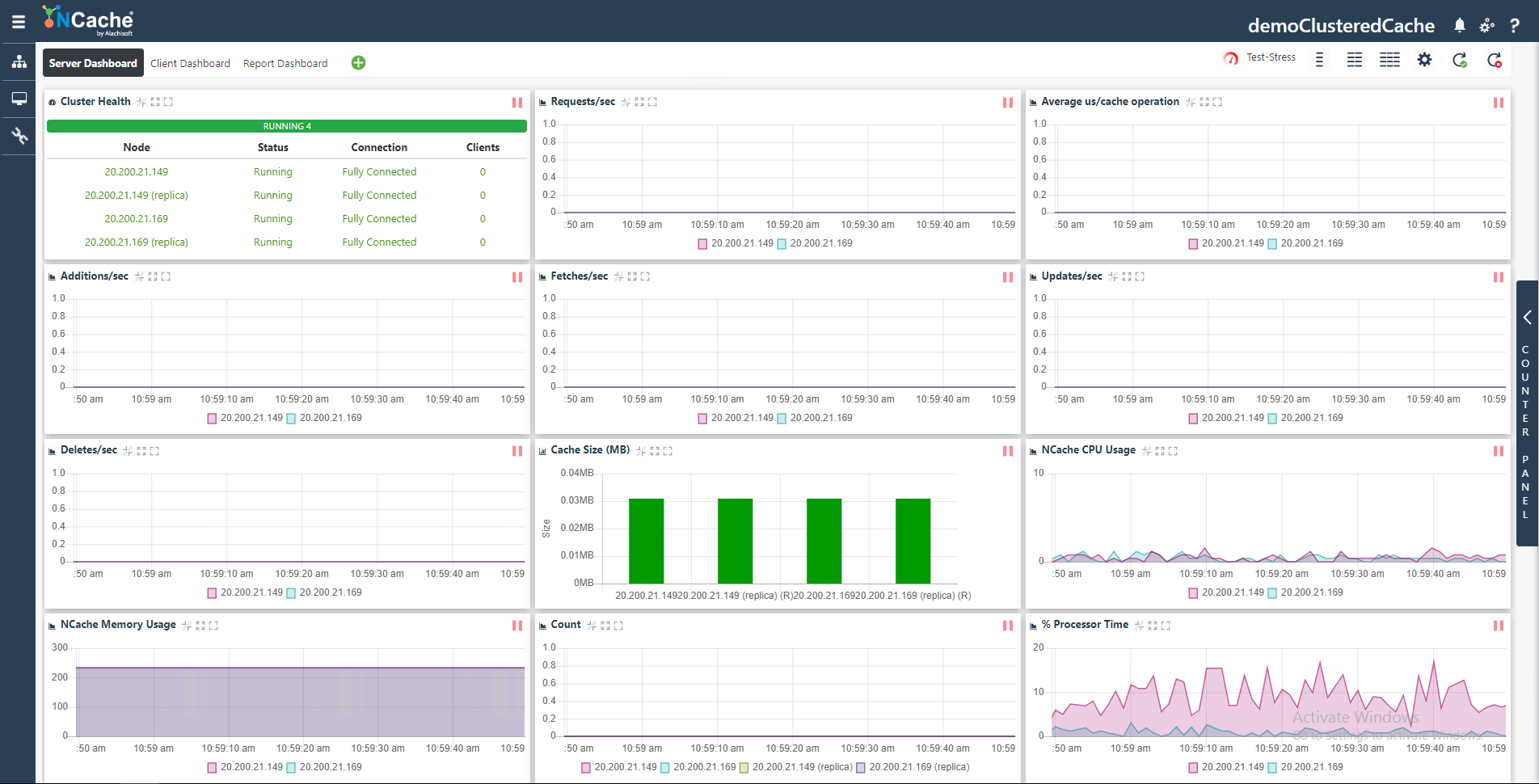Open monitor view in left sidebar
Screen dimensions: 1539x784
click(19, 99)
